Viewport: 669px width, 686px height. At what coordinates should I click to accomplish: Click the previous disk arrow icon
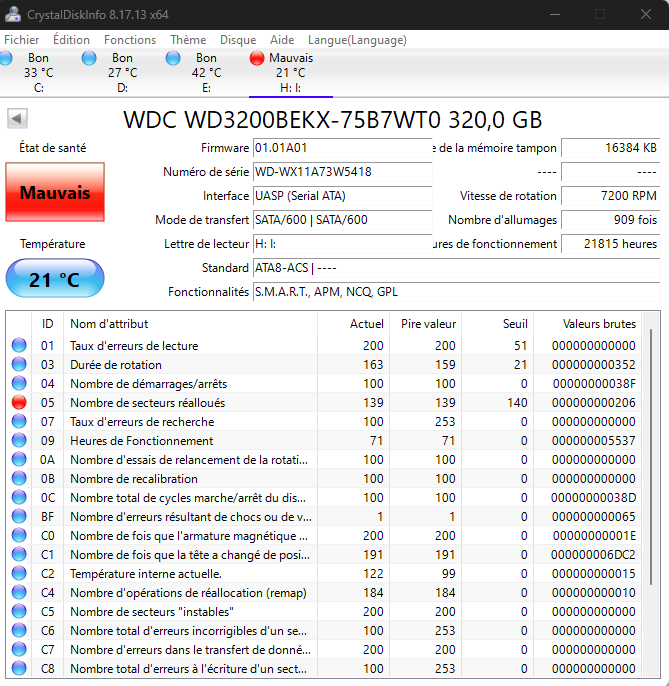pos(17,119)
